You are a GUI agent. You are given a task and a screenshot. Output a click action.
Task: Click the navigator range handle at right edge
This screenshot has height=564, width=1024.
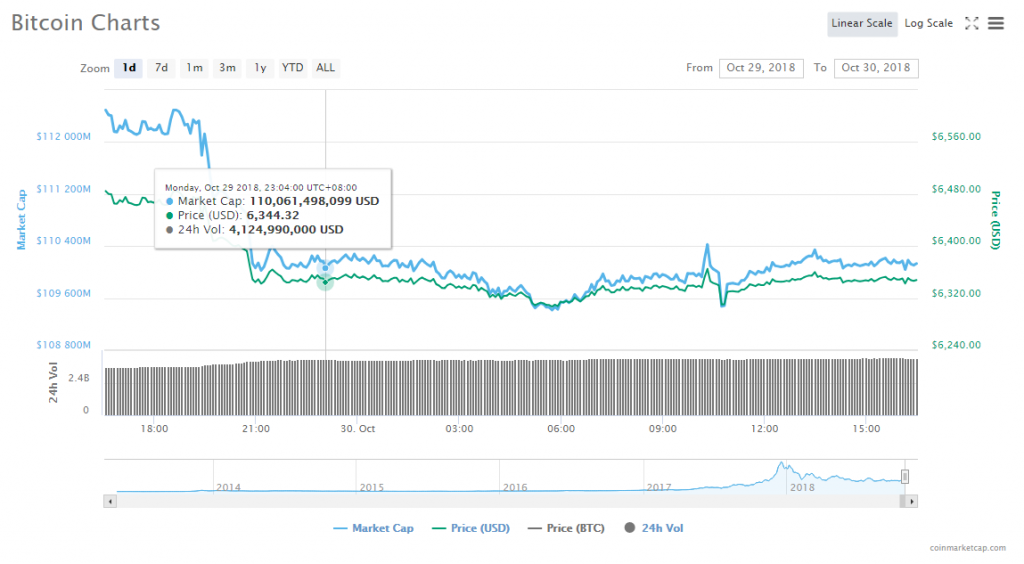click(905, 476)
